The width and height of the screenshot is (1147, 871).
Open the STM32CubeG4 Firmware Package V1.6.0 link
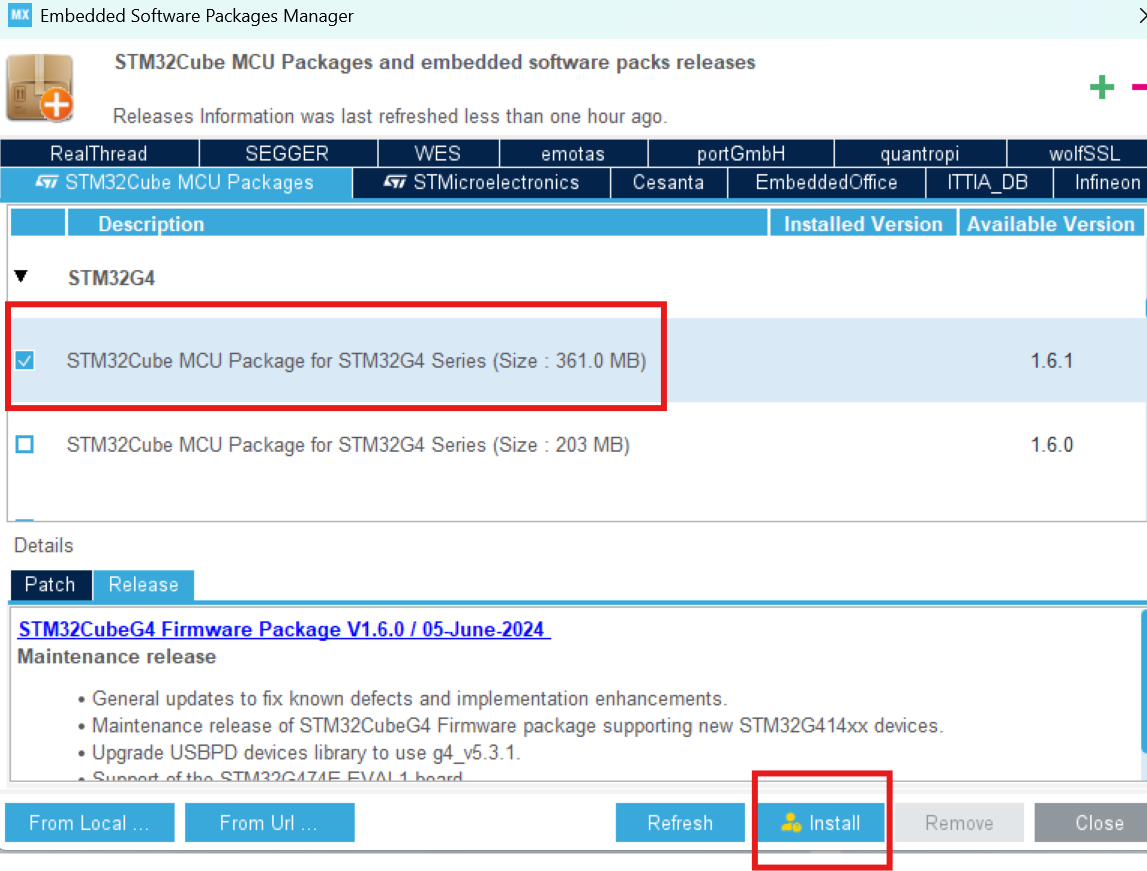point(284,630)
